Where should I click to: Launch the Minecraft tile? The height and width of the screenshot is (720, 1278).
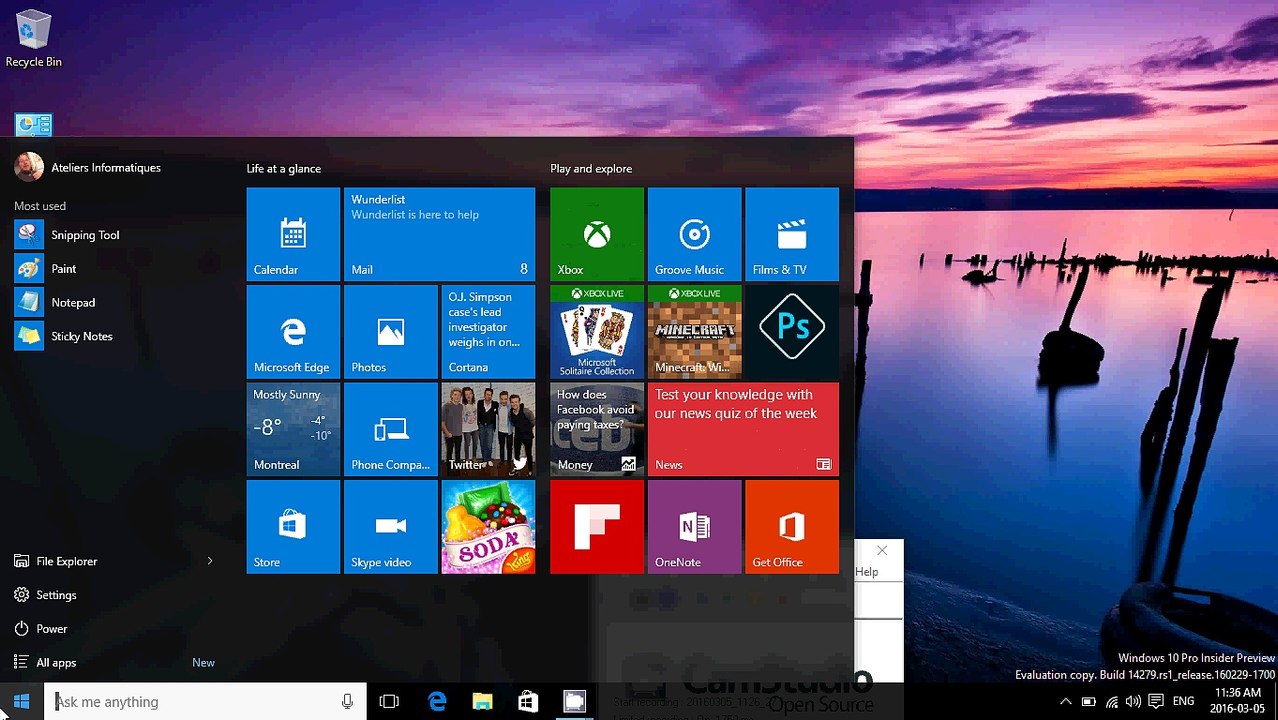[694, 332]
